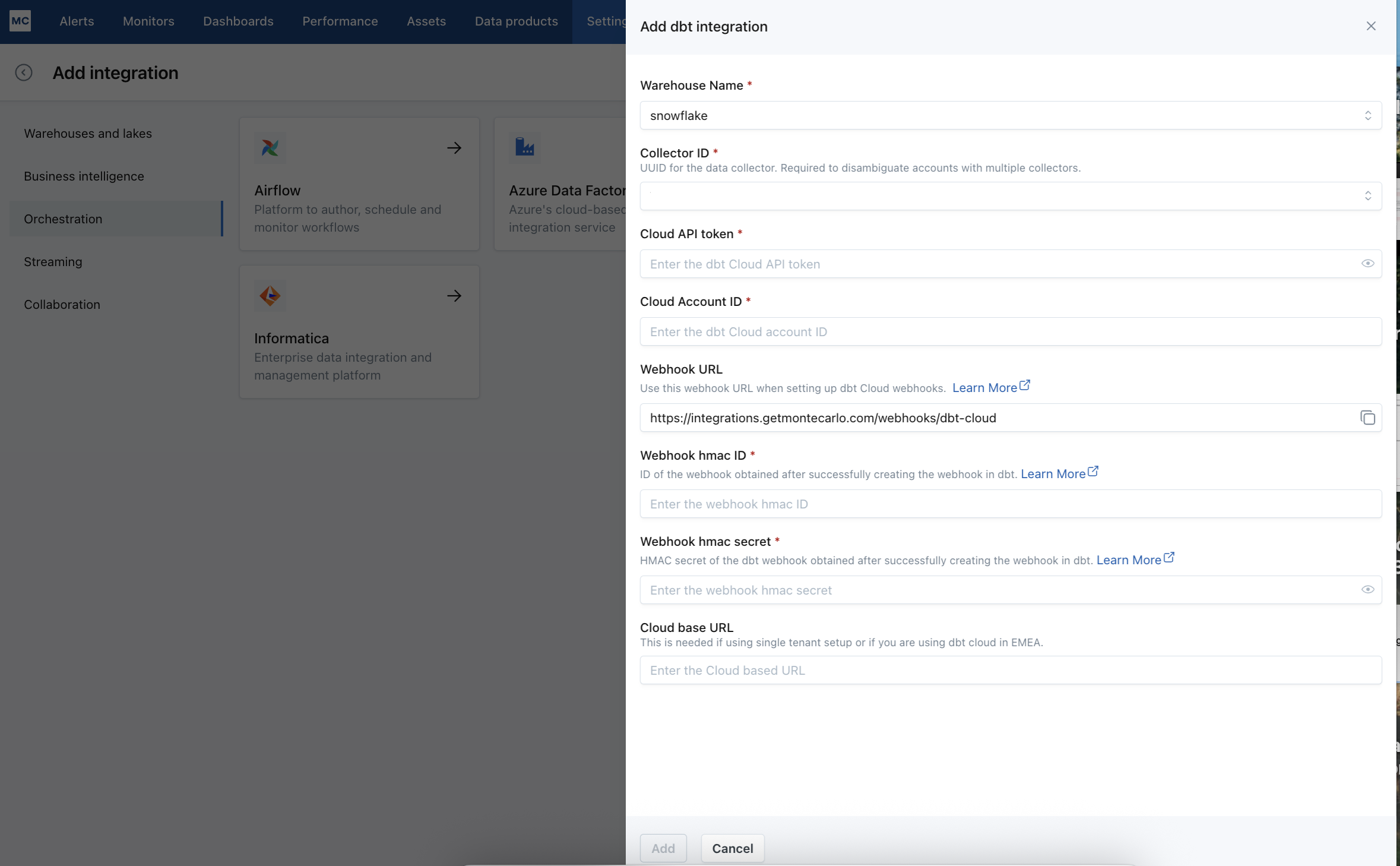Select the Streaming category

pyautogui.click(x=53, y=262)
